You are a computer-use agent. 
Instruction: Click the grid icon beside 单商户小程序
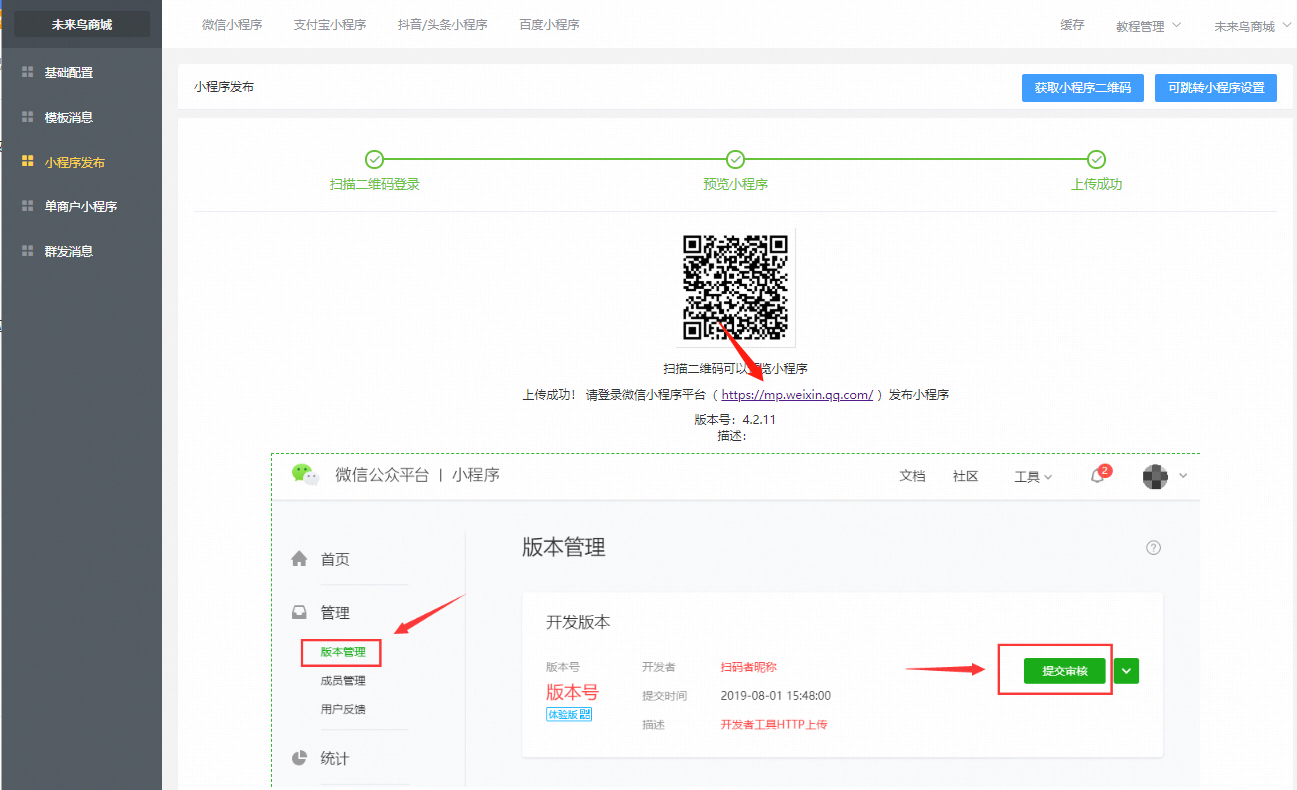tap(28, 206)
